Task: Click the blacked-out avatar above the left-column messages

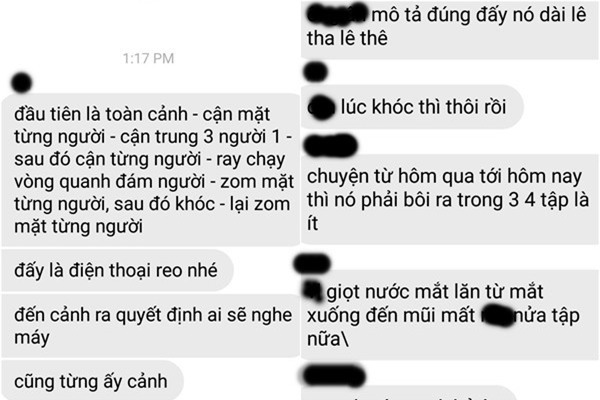Action: [x=22, y=82]
